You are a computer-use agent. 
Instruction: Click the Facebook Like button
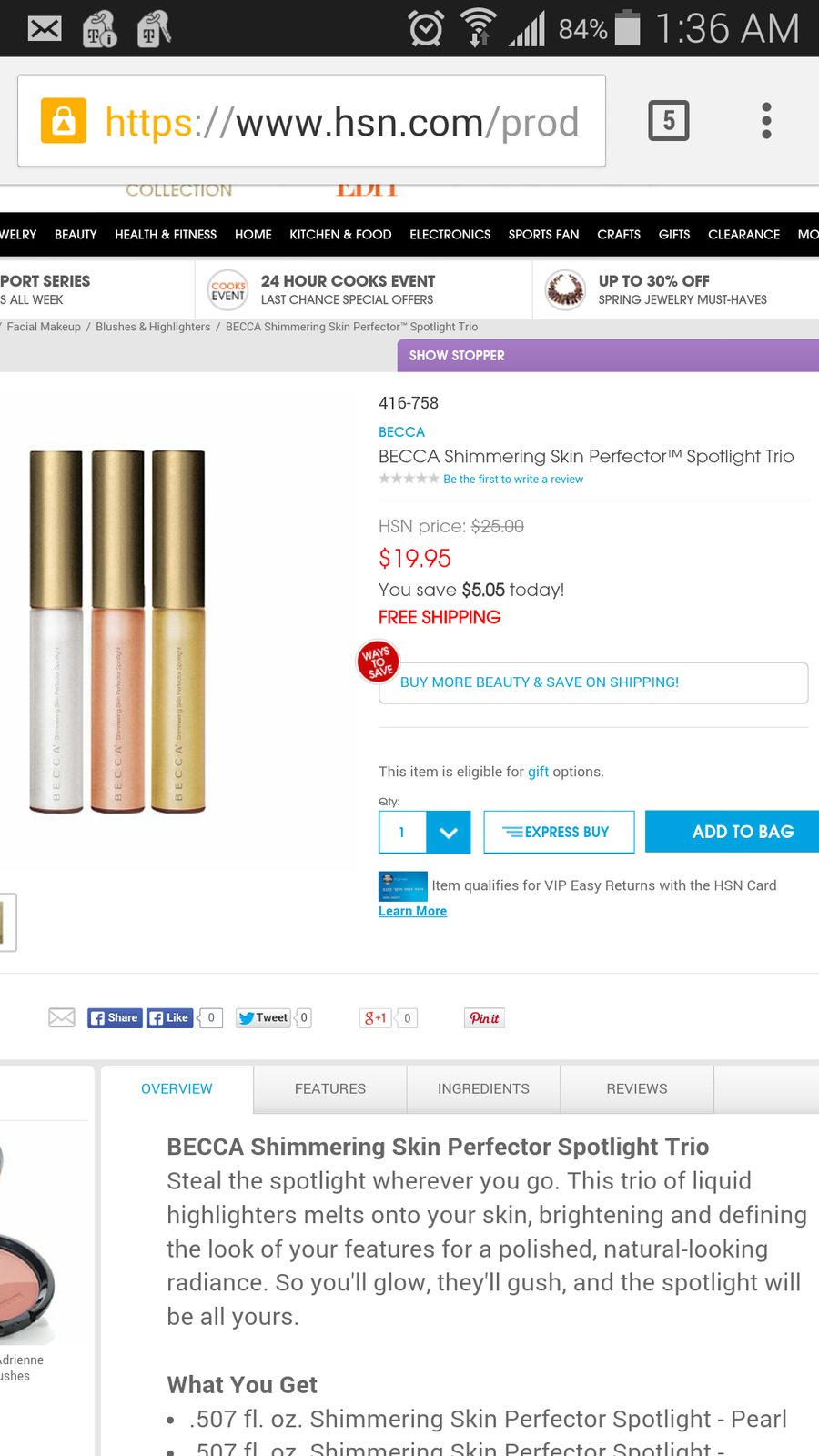pyautogui.click(x=170, y=1017)
